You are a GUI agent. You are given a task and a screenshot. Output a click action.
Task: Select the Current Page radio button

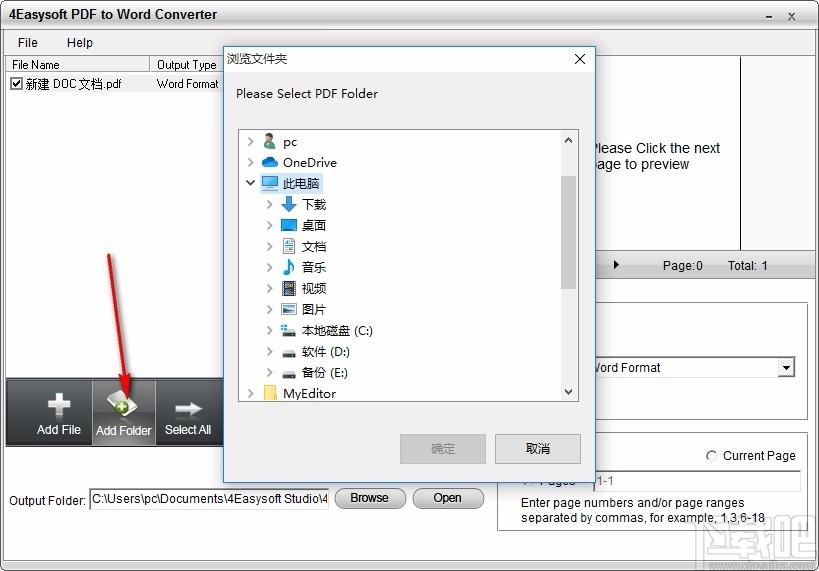(x=711, y=456)
